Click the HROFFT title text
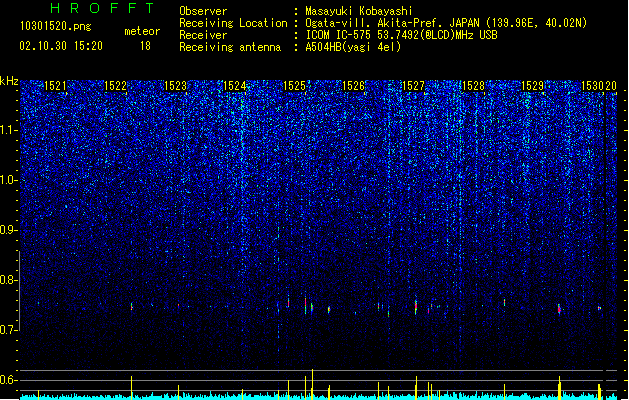The height and width of the screenshot is (400, 629). click(x=103, y=8)
